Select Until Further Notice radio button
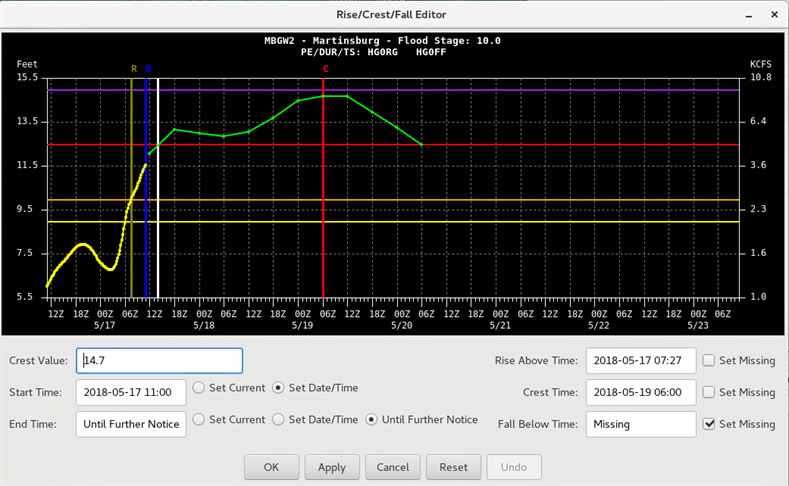789x486 pixels. click(371, 420)
